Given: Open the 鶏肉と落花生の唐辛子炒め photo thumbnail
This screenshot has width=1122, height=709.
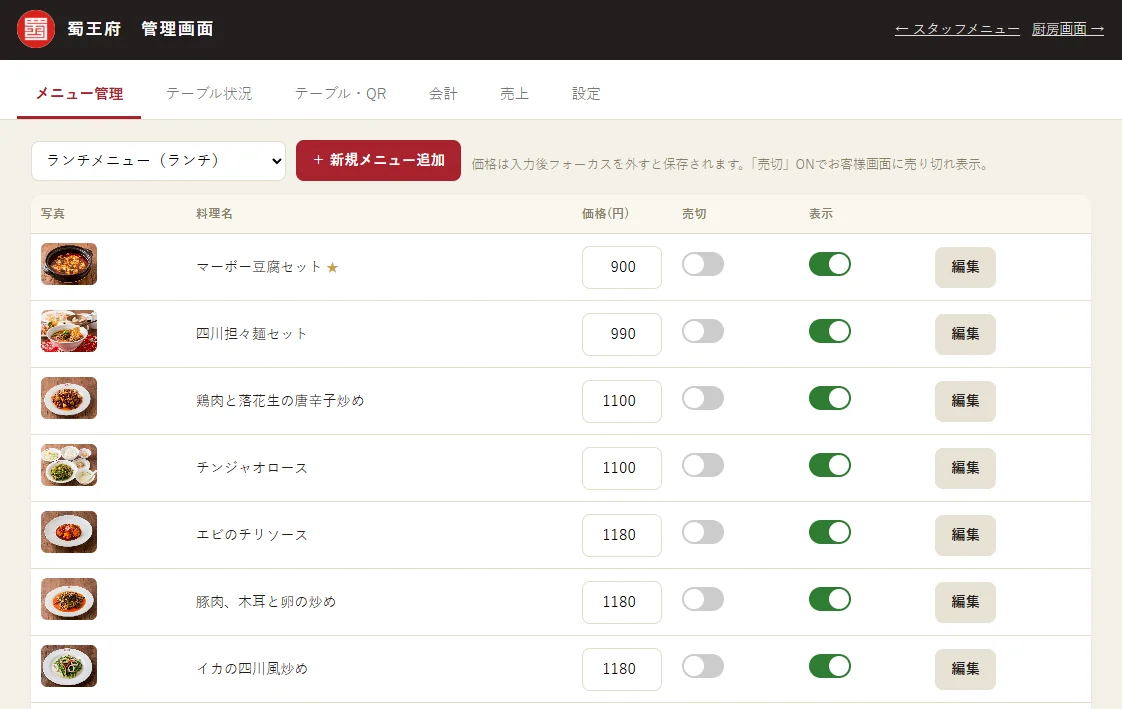Looking at the screenshot, I should pyautogui.click(x=69, y=398).
